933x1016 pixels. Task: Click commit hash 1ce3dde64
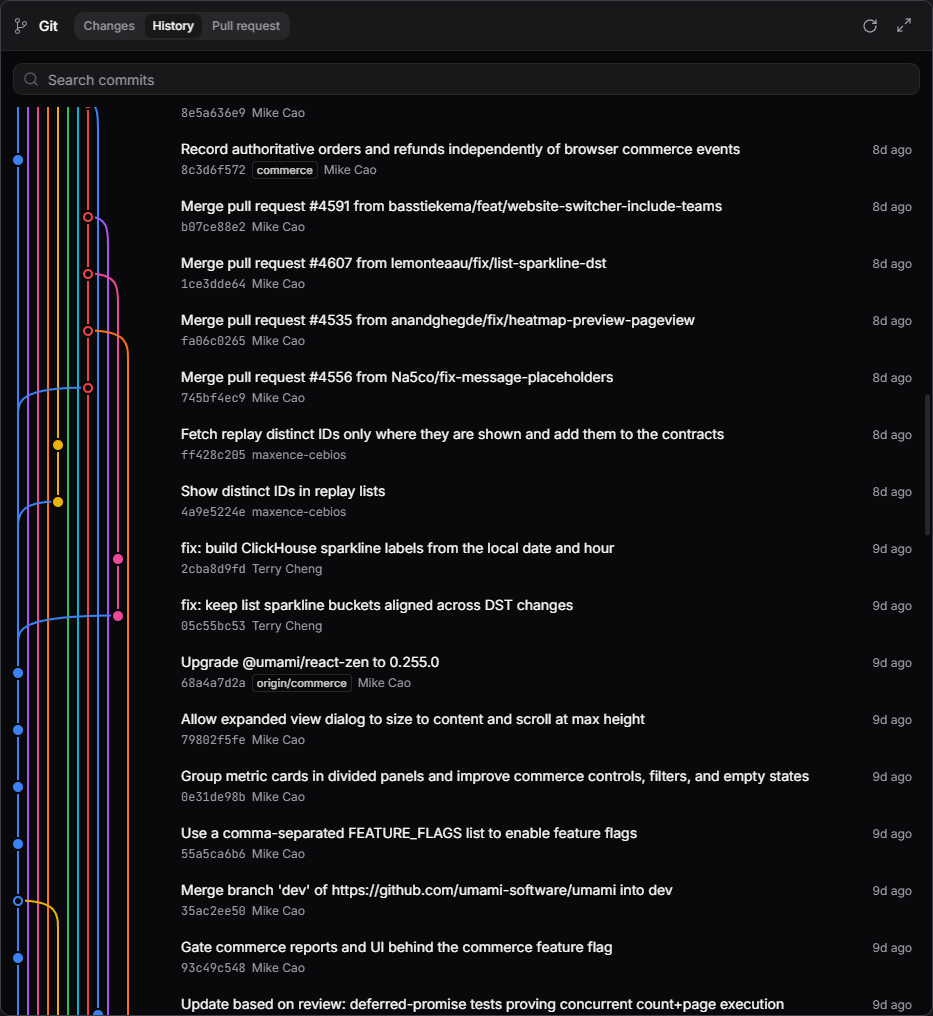[213, 284]
